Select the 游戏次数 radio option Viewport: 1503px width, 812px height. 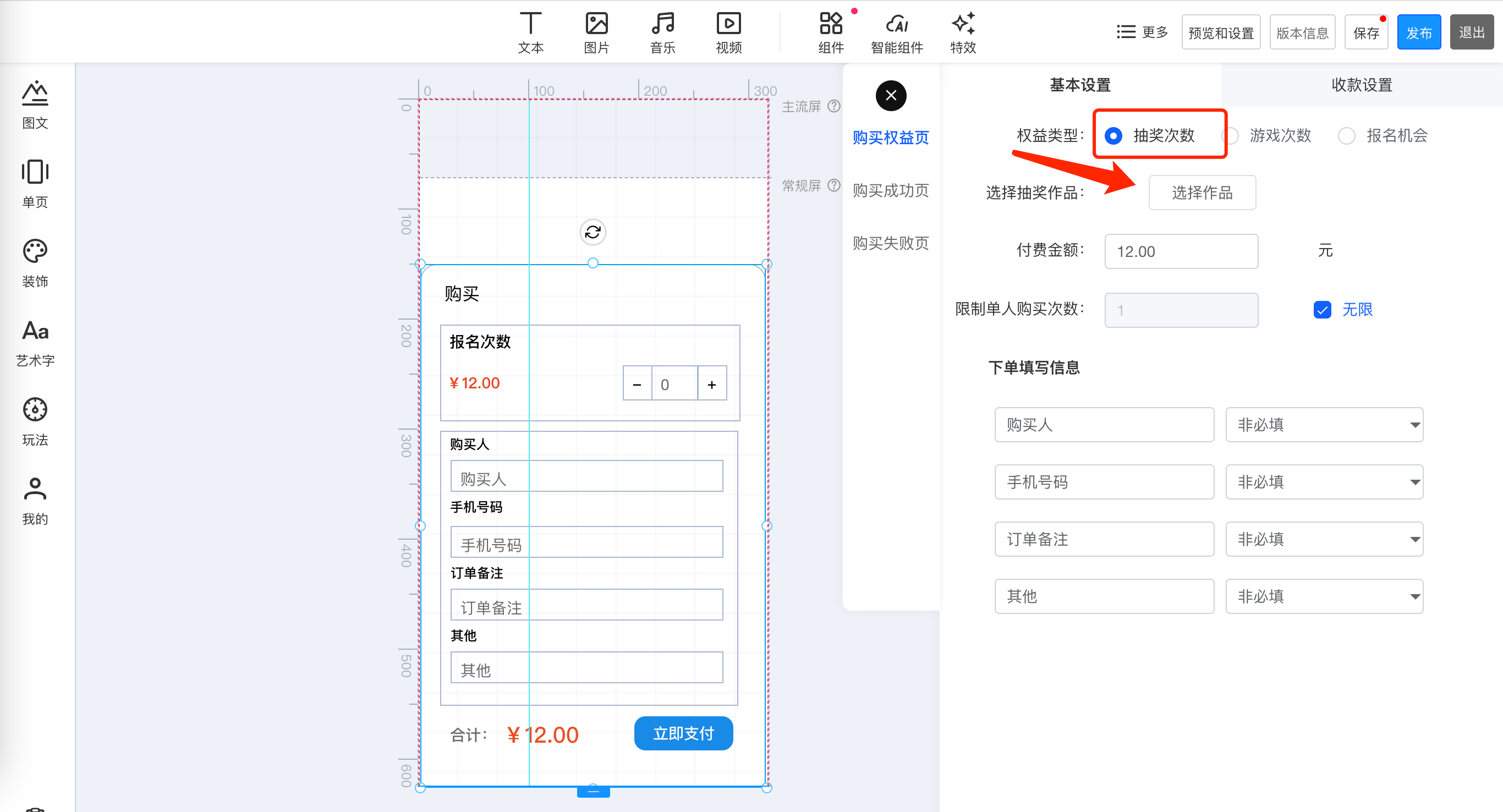tap(1231, 136)
